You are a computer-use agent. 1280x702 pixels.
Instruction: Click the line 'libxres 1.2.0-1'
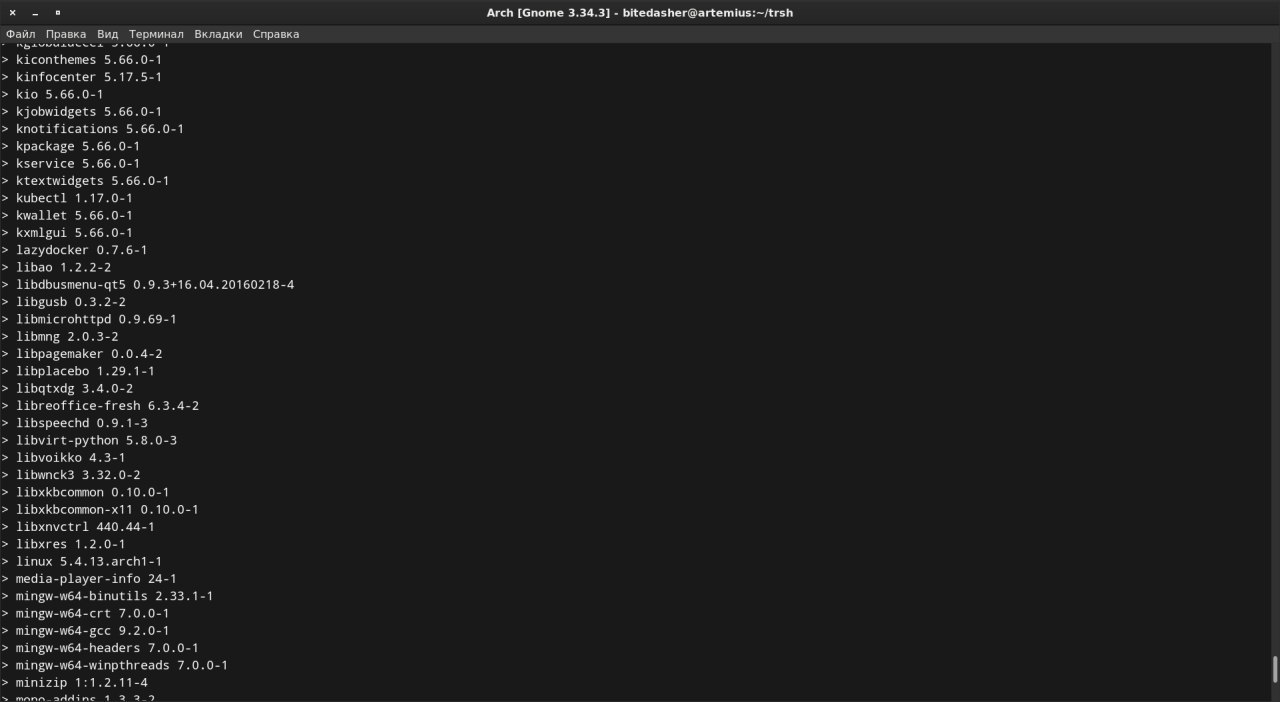pyautogui.click(x=71, y=544)
